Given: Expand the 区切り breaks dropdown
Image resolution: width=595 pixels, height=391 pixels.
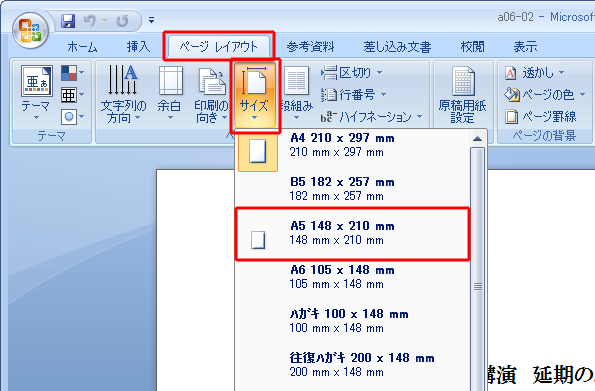Looking at the screenshot, I should [x=352, y=73].
